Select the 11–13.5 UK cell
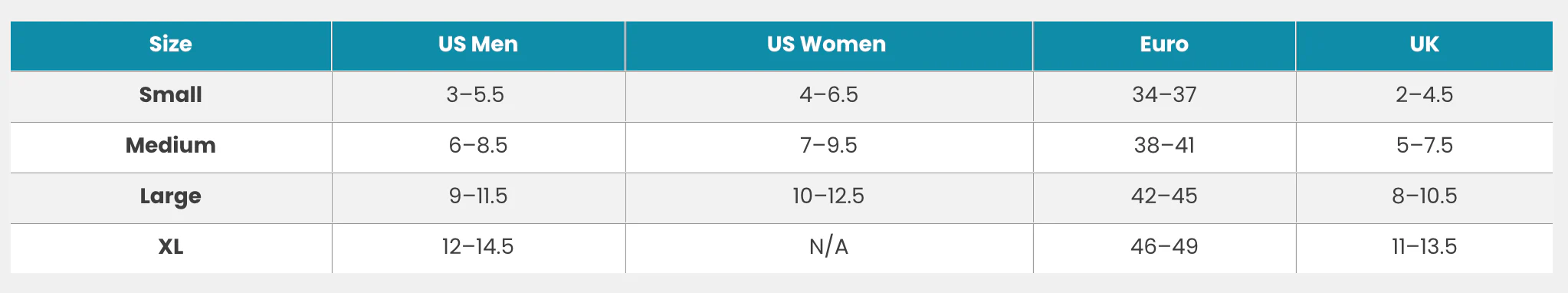The width and height of the screenshot is (1568, 293). (x=1425, y=247)
